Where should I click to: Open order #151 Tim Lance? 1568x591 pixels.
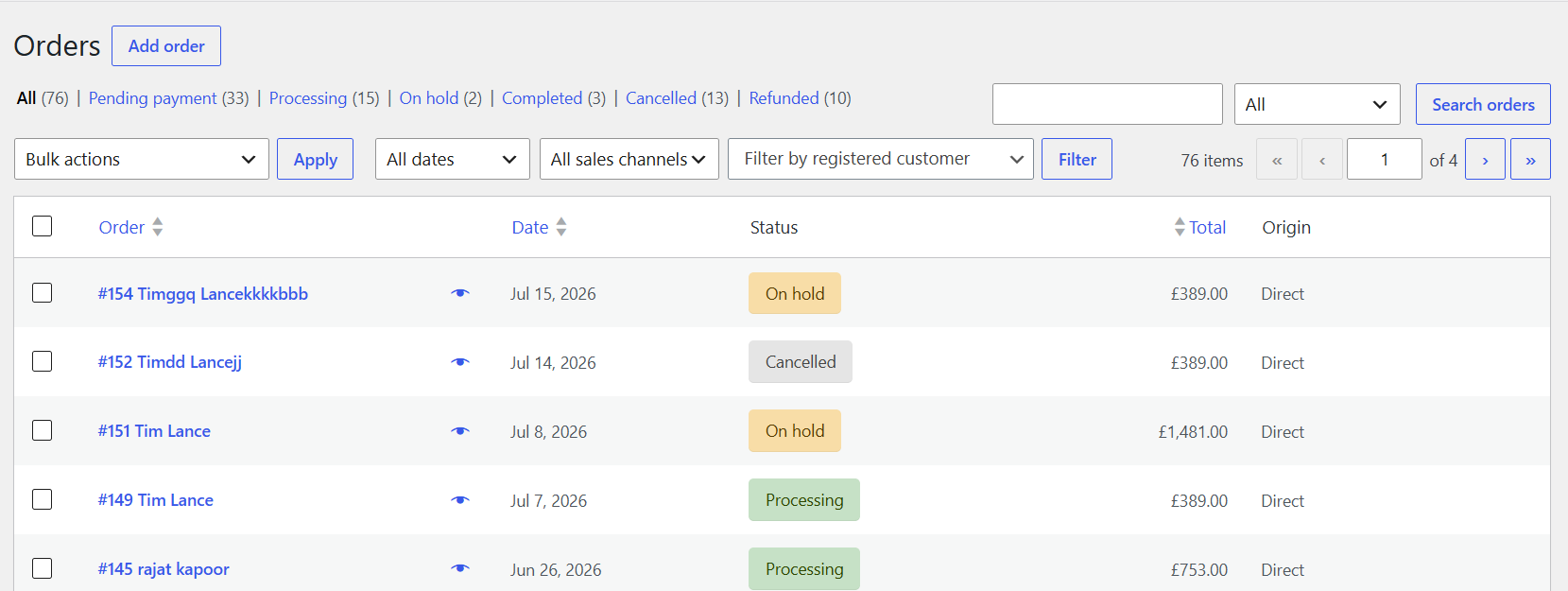pos(154,431)
